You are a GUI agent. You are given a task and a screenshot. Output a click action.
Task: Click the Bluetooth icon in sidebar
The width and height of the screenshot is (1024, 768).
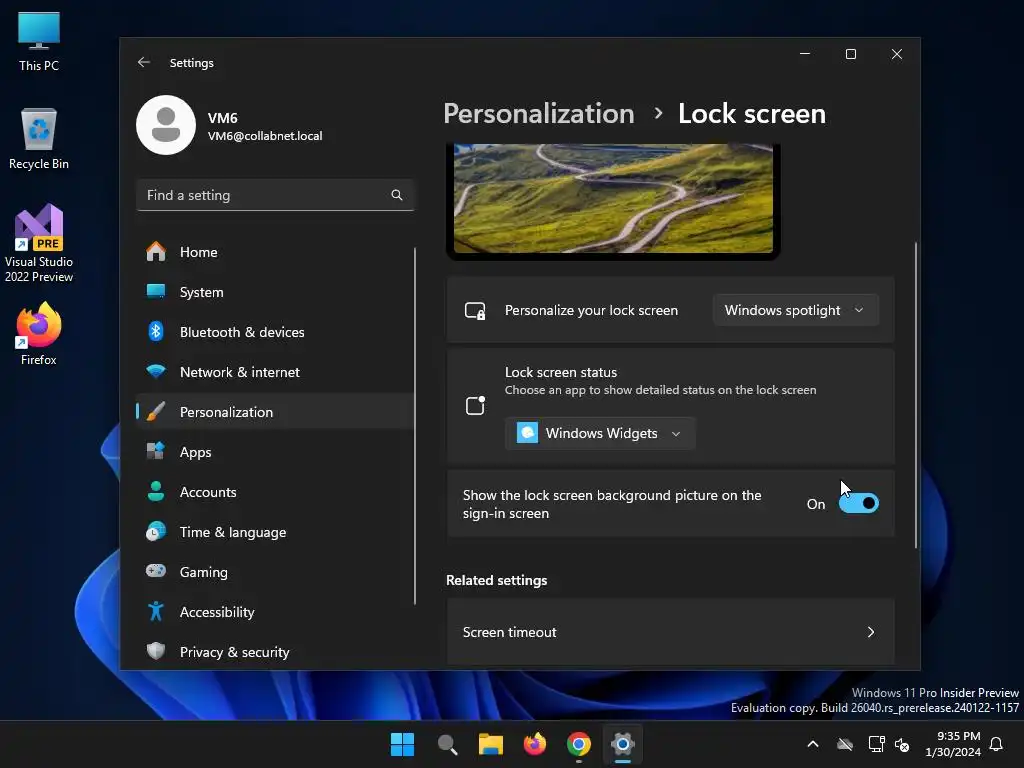(x=155, y=332)
